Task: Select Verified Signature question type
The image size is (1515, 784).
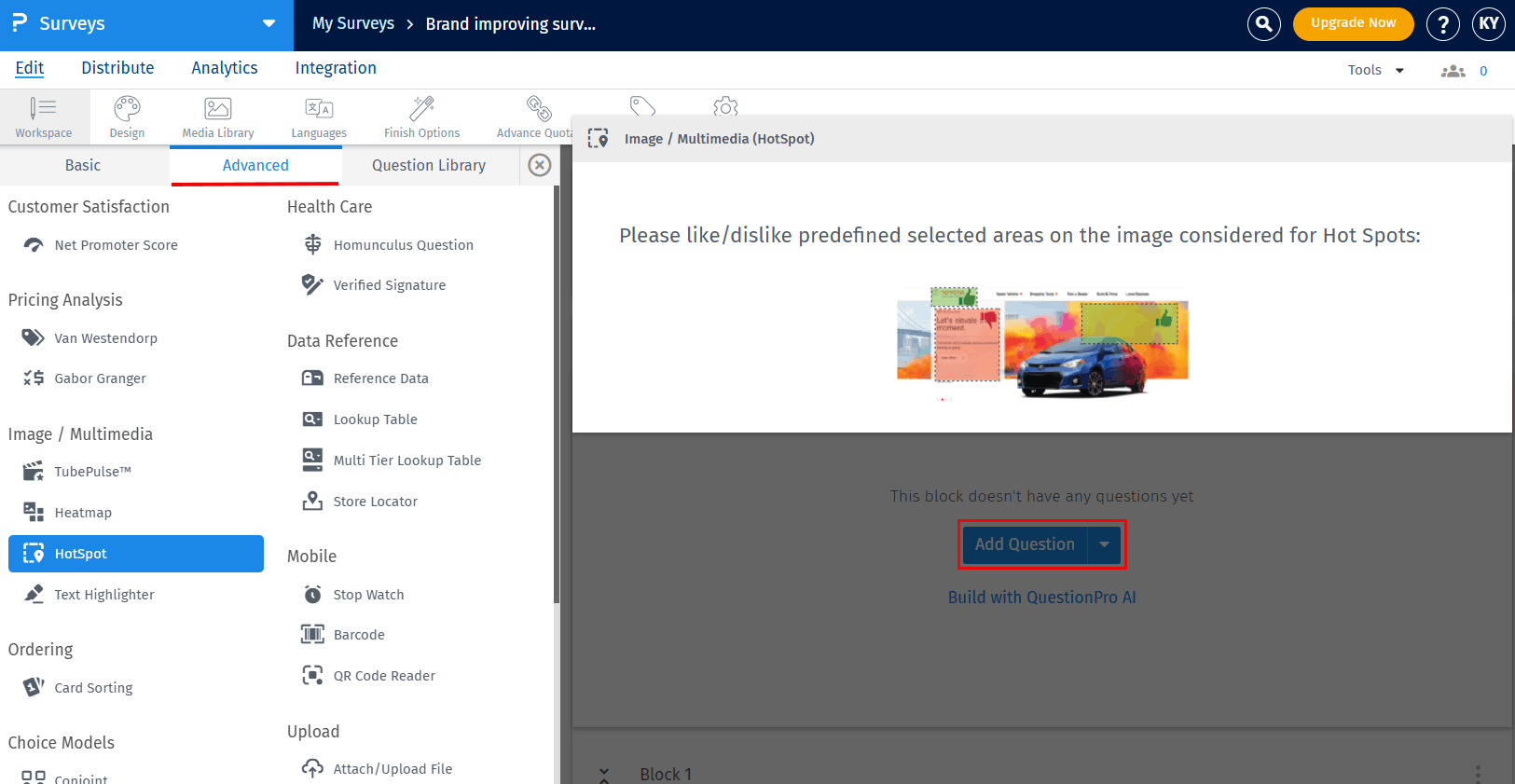Action: [x=374, y=285]
